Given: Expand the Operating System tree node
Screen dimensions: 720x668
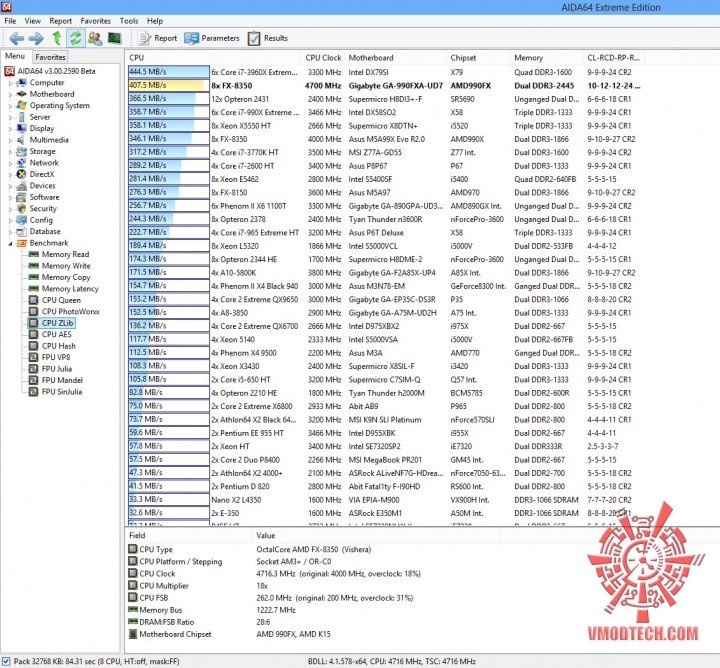Looking at the screenshot, I should point(11,106).
